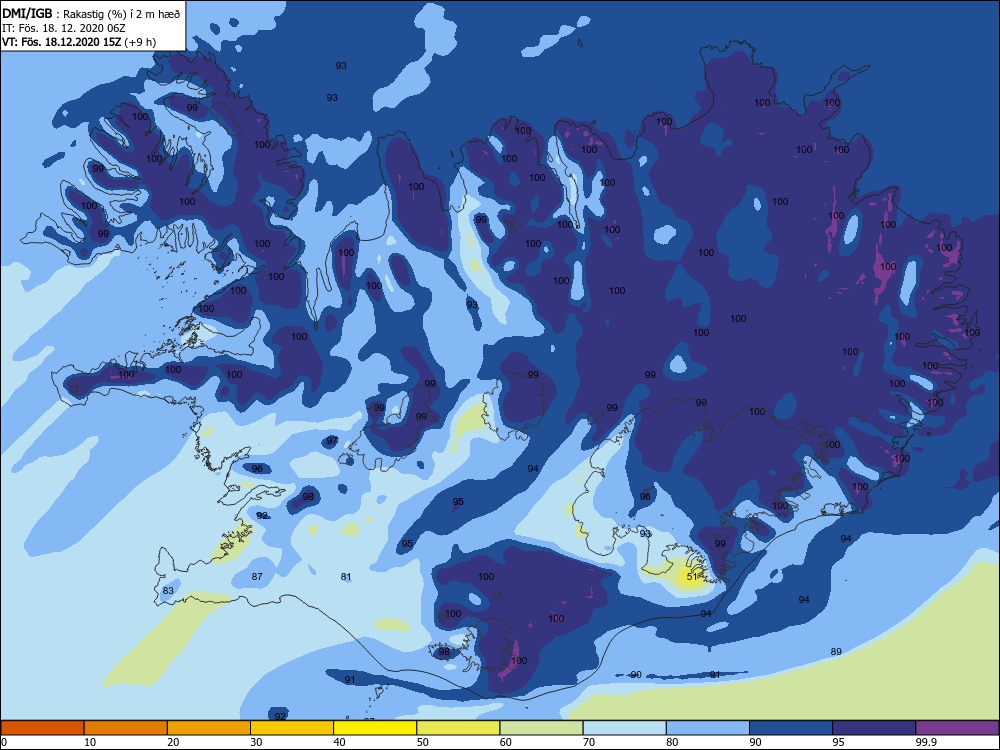
Task: Select the dark blue 90–95 legend swatch
Action: tap(791, 728)
